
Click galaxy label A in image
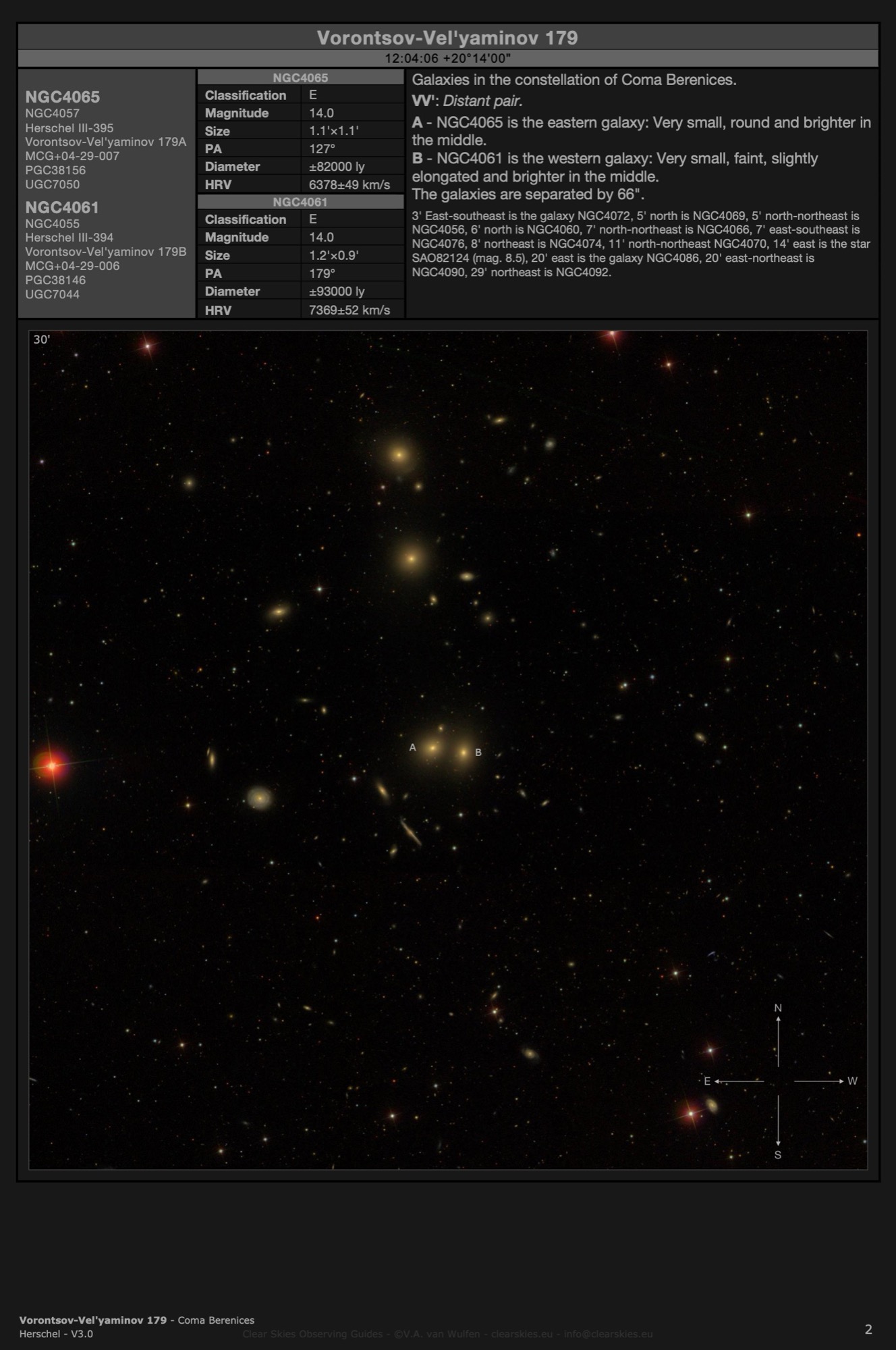coord(413,747)
